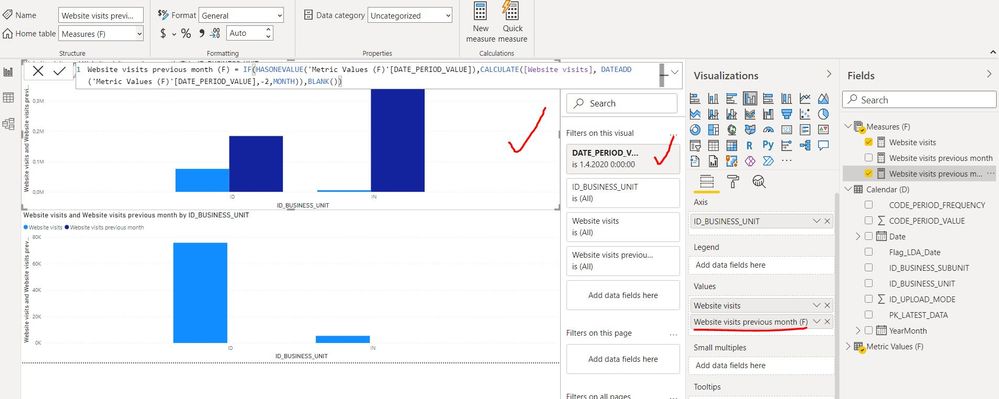This screenshot has width=999, height=399.
Task: Select the pie chart visual icon
Action: click(823, 114)
